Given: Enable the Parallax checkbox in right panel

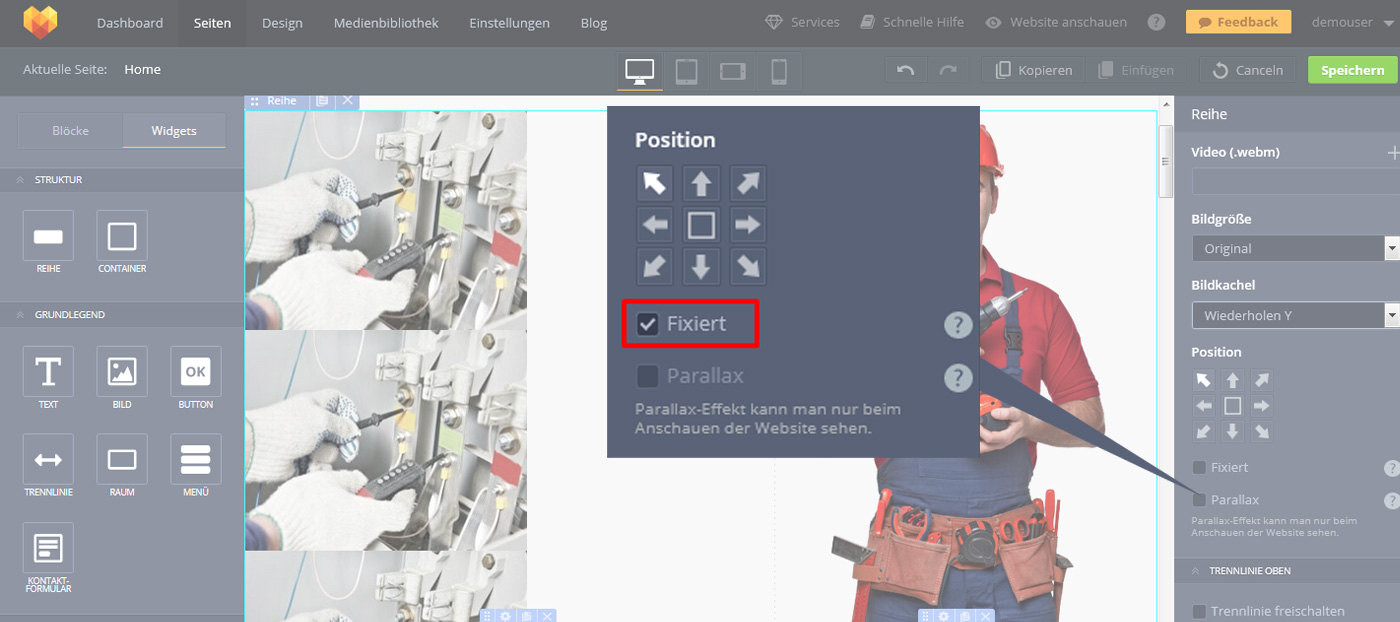Looking at the screenshot, I should pos(1199,499).
